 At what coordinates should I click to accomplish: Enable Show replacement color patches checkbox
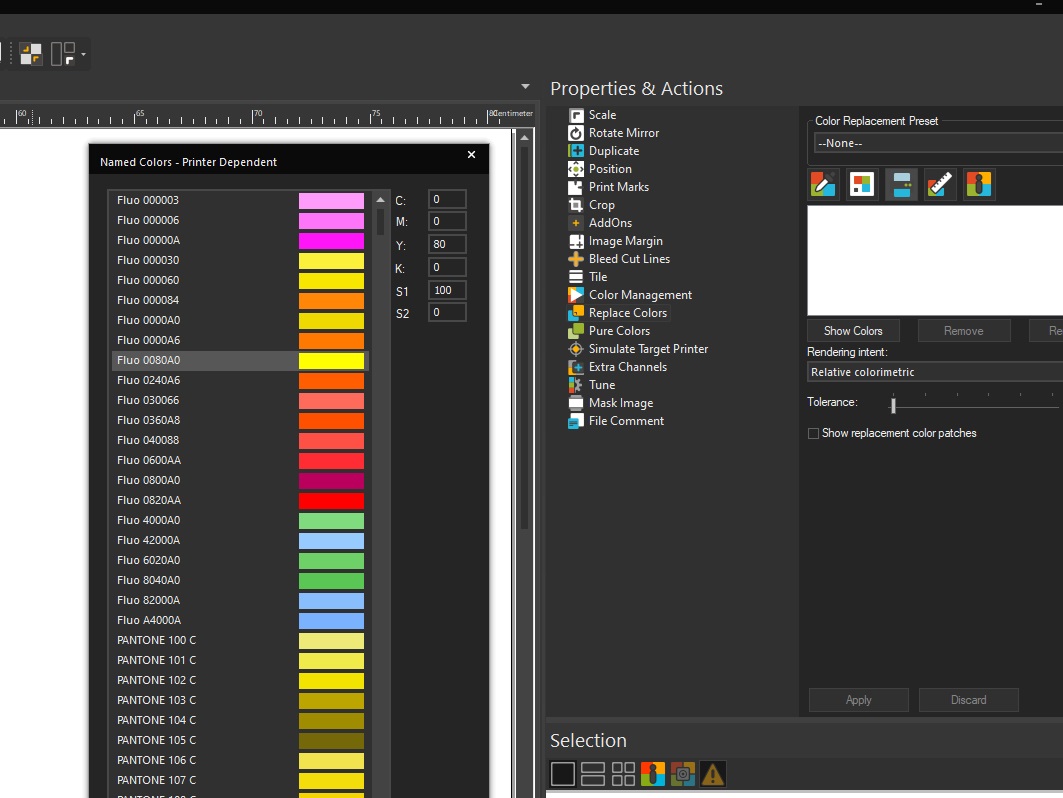(813, 433)
